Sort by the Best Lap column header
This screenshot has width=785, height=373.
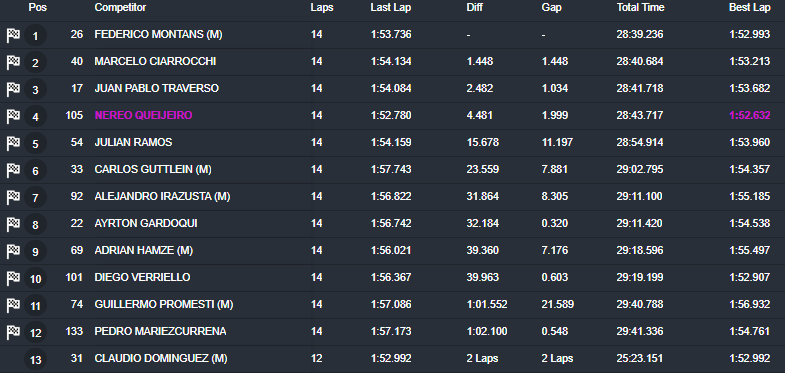pyautogui.click(x=749, y=8)
